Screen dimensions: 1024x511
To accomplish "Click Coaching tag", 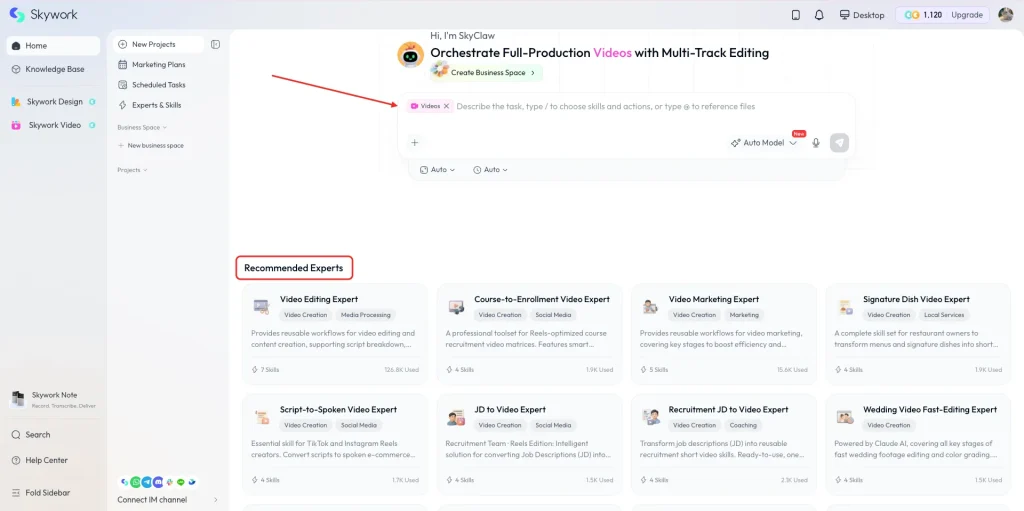I will [x=743, y=425].
